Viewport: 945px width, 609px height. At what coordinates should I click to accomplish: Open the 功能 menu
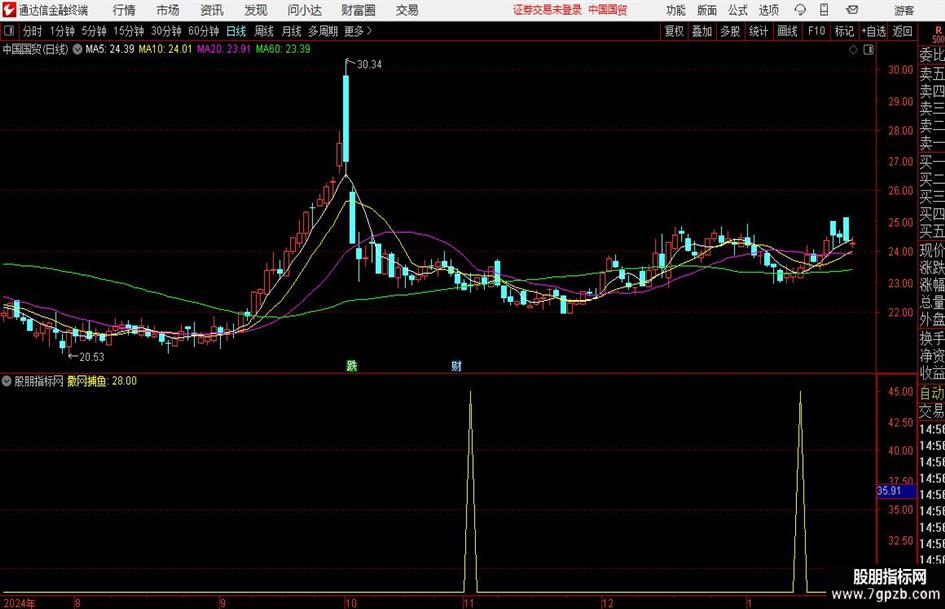[676, 10]
